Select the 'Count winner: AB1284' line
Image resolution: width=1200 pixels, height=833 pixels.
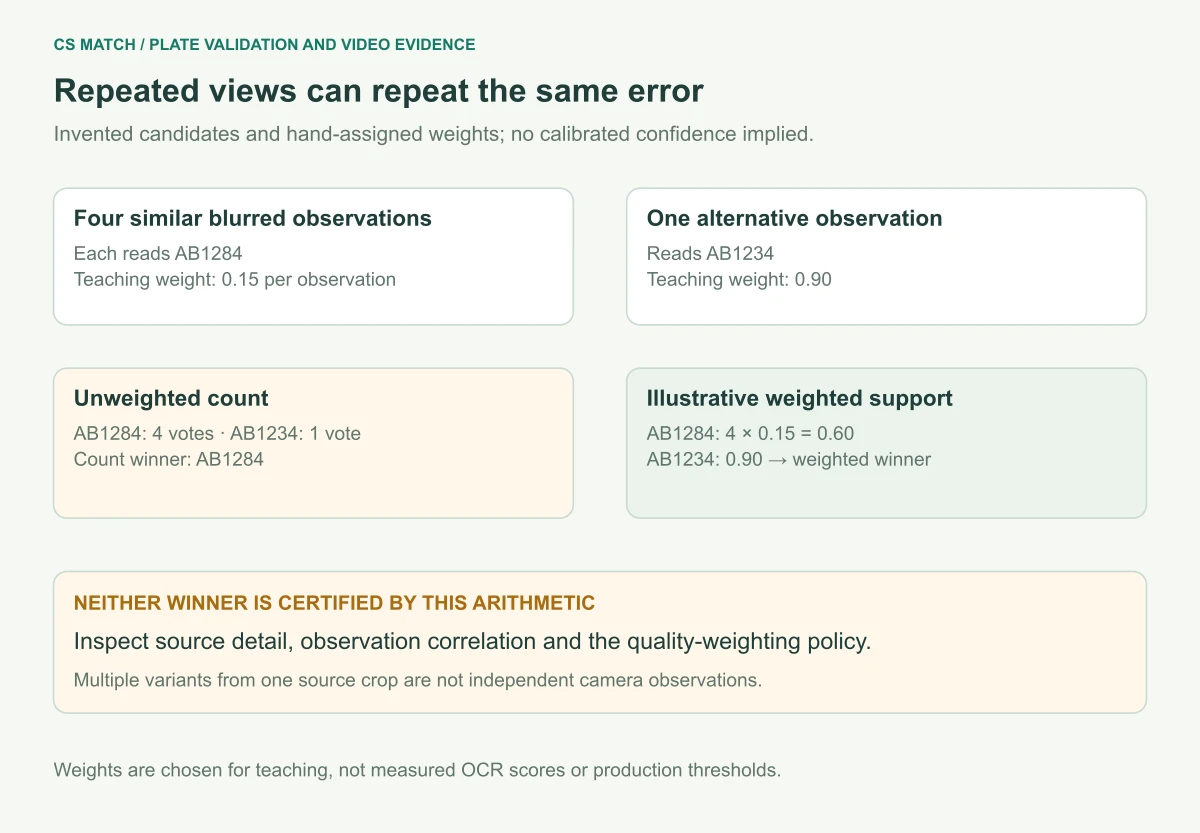pyautogui.click(x=169, y=459)
